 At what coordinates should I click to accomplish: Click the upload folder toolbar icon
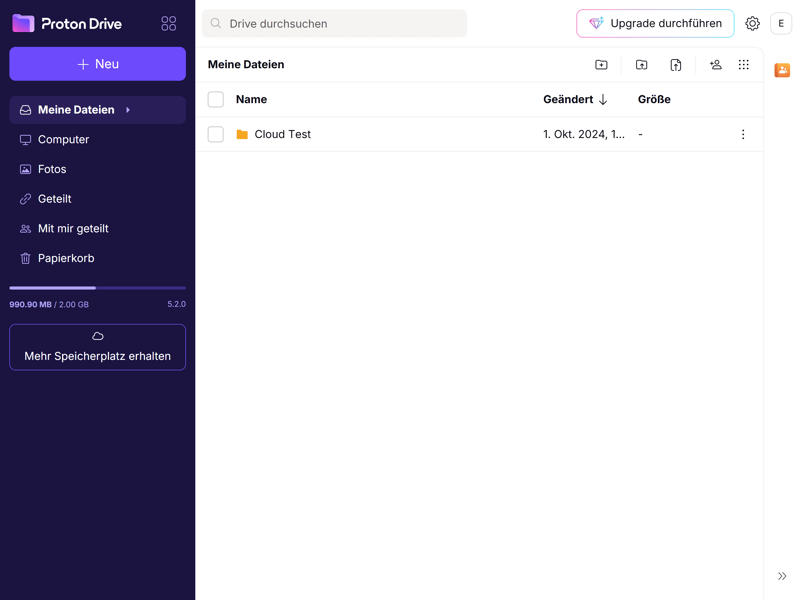click(642, 65)
